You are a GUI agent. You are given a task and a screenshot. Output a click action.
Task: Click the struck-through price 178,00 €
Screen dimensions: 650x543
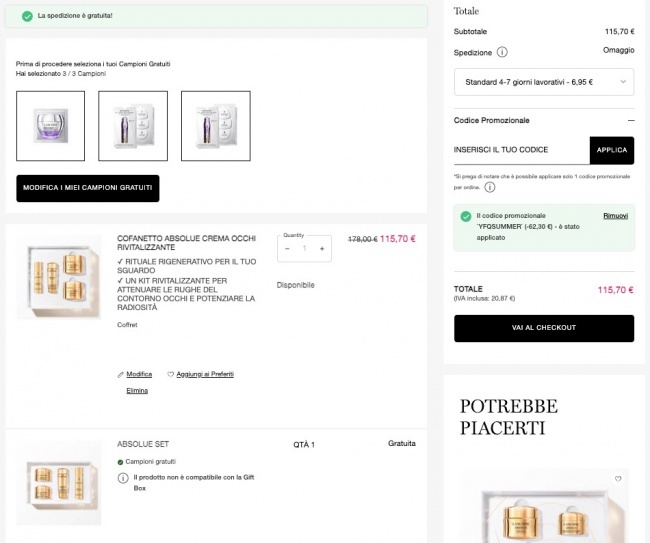pos(362,239)
